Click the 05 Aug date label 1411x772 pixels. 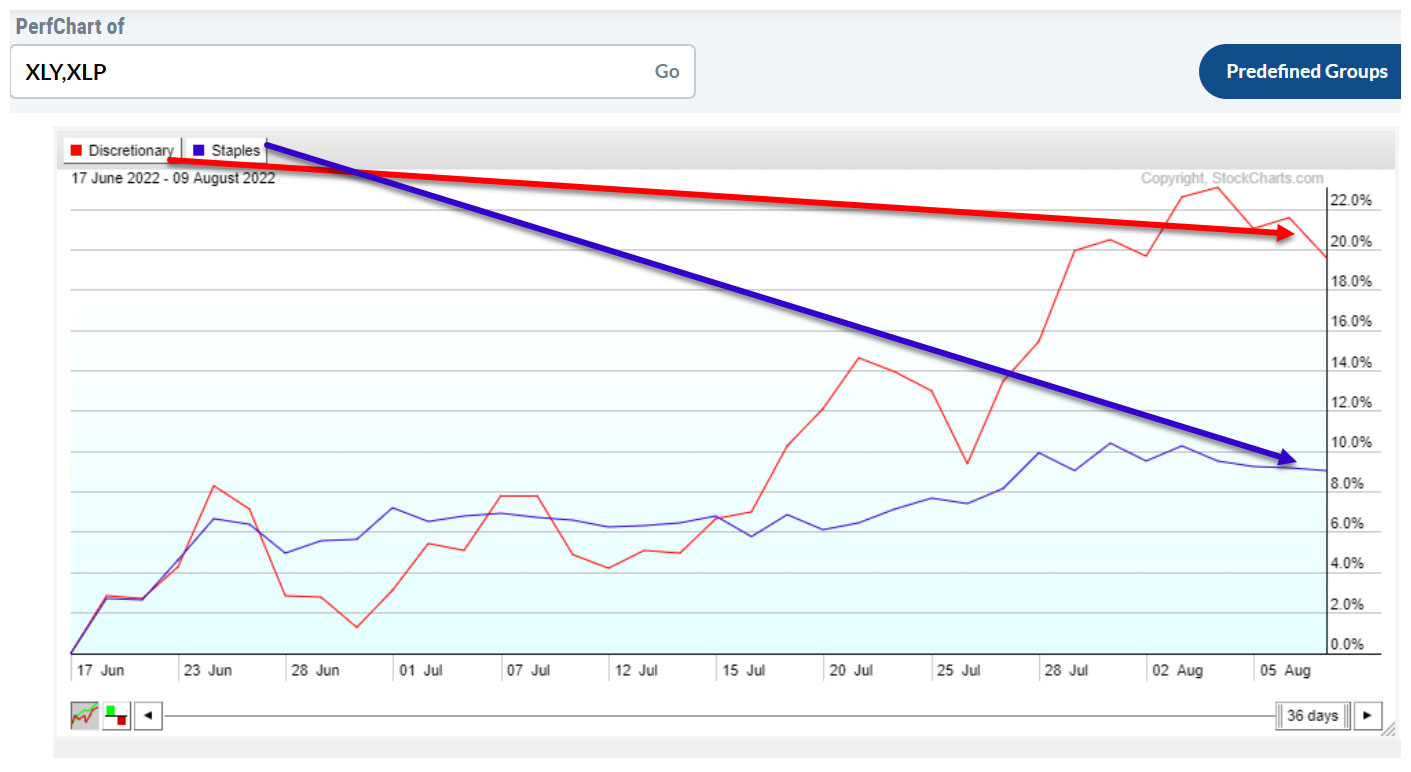click(x=1283, y=670)
